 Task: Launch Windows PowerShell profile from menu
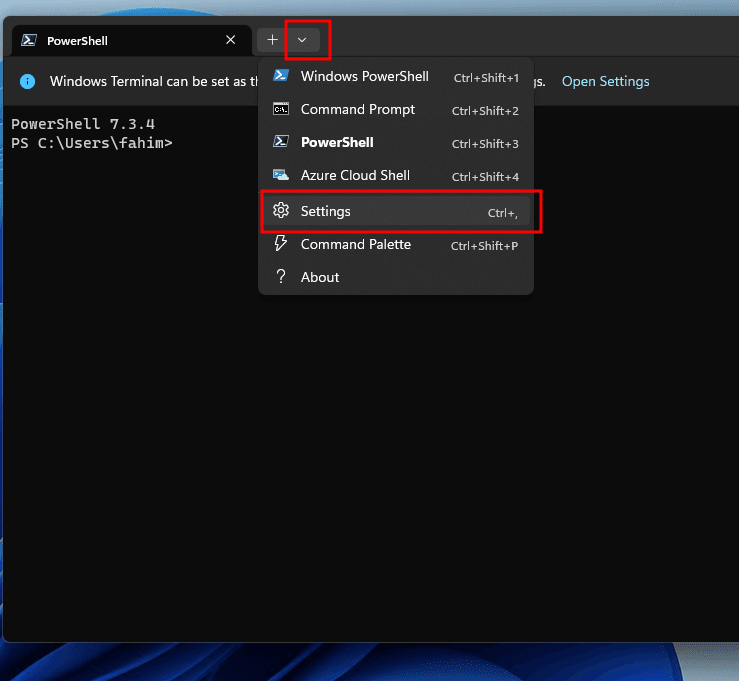tap(396, 77)
